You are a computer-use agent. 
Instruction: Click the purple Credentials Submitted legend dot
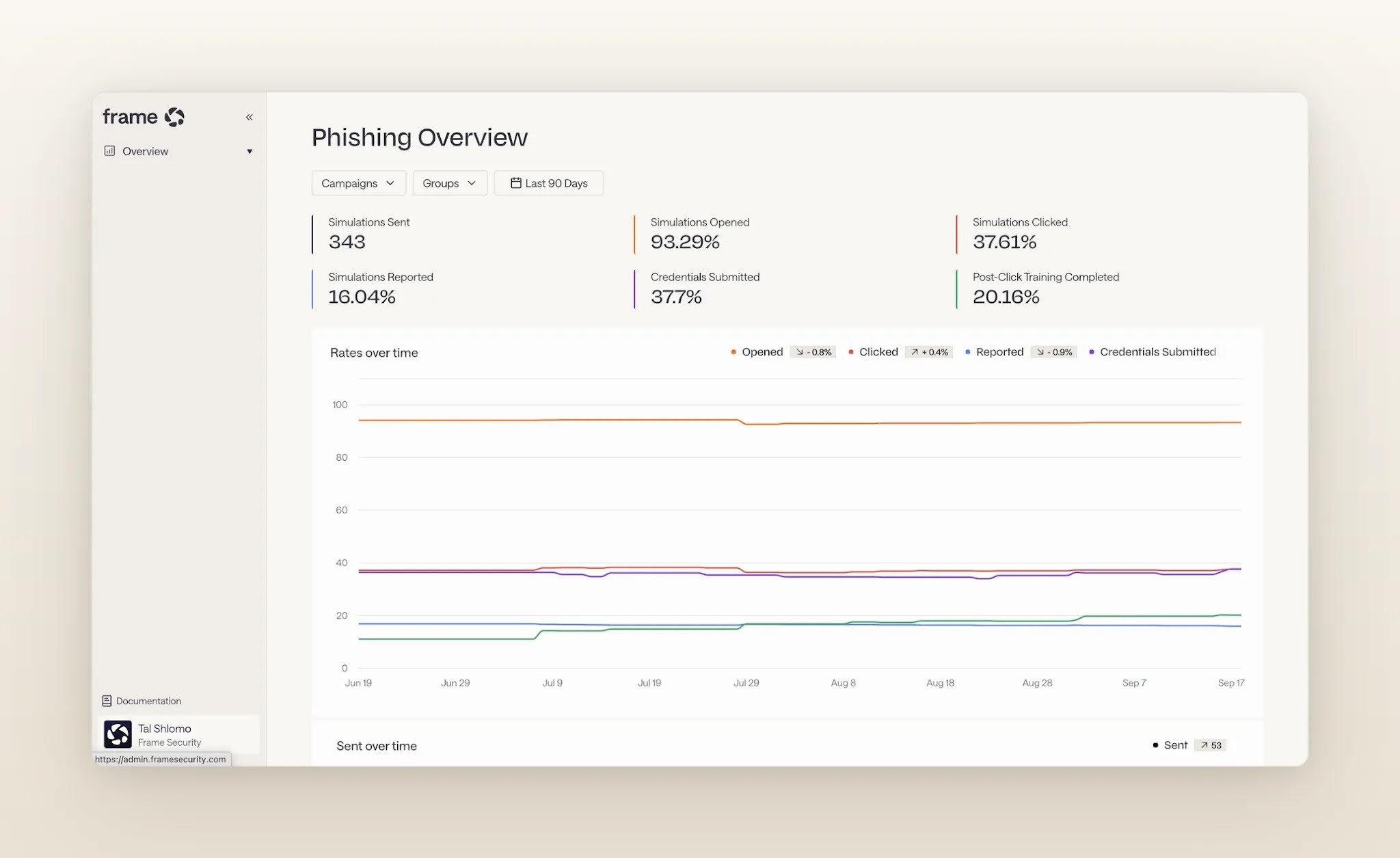[1092, 352]
